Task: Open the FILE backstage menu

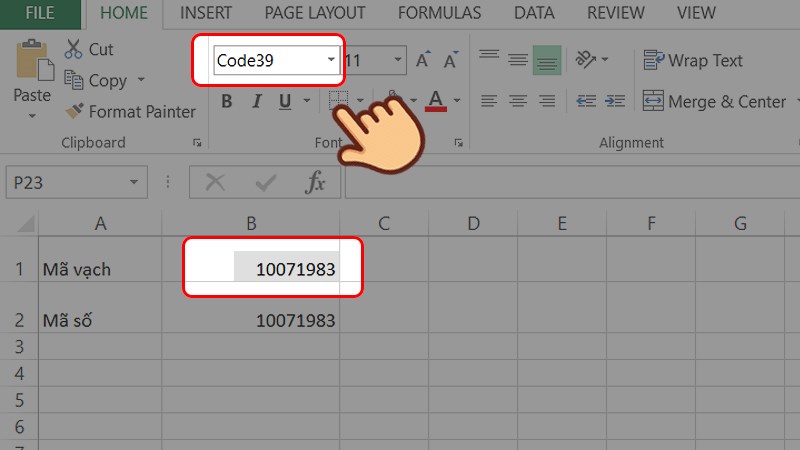Action: point(40,13)
